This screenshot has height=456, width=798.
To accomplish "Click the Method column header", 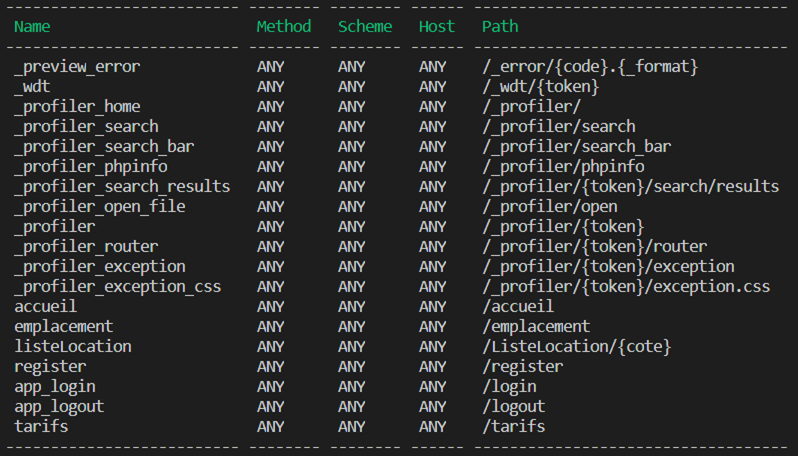I will [x=284, y=27].
